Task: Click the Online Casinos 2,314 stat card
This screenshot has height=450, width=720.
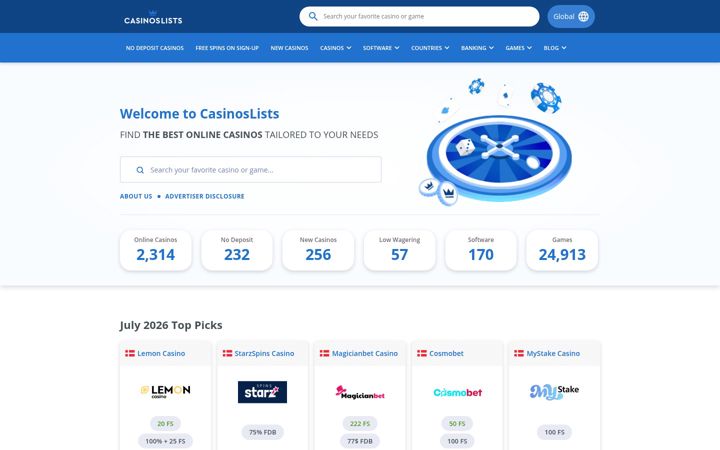Action: pyautogui.click(x=156, y=250)
